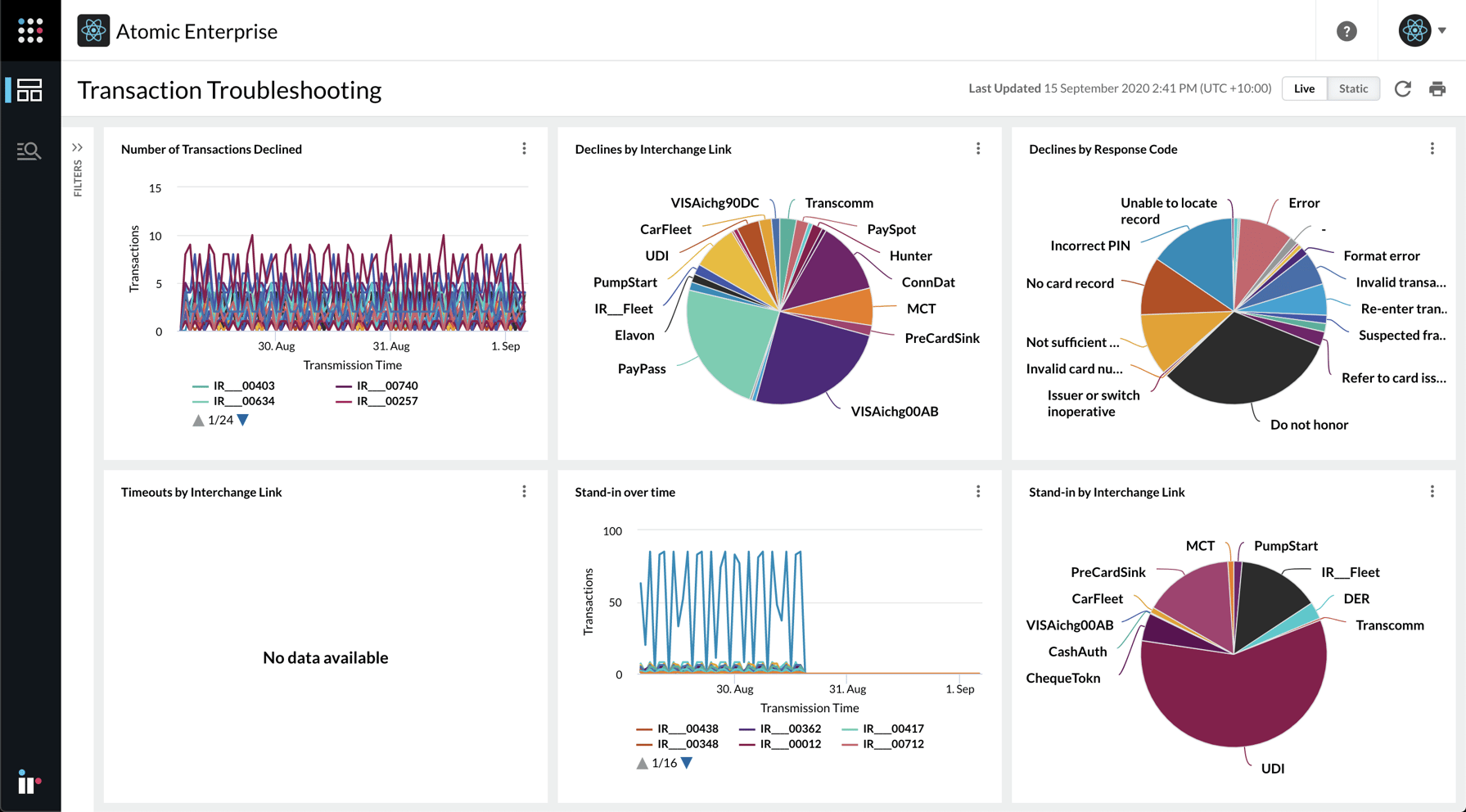Open the search icon in the left sidebar
The image size is (1466, 812).
(29, 150)
